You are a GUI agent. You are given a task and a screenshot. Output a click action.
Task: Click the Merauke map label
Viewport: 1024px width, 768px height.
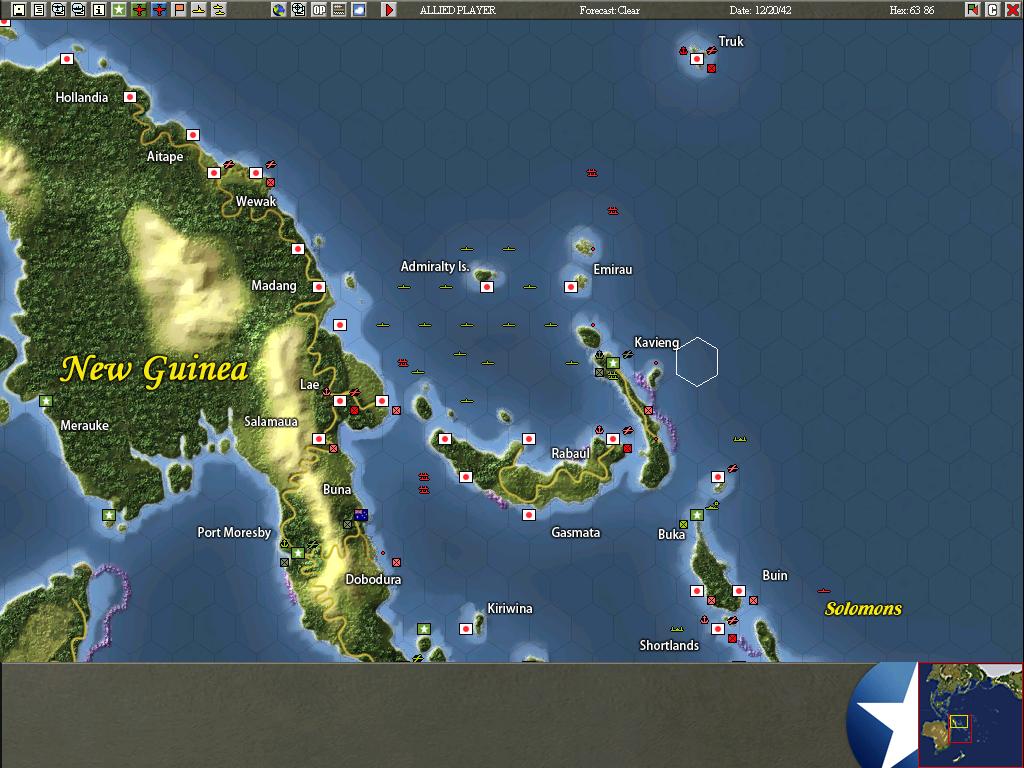pyautogui.click(x=84, y=425)
